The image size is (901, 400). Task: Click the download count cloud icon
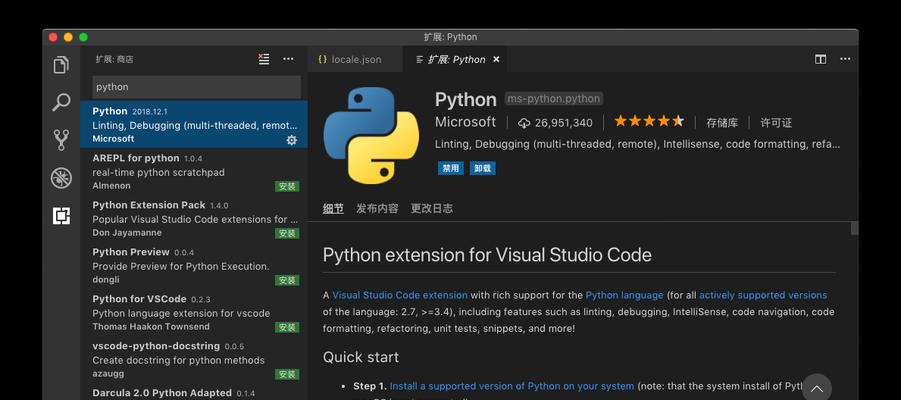523,122
